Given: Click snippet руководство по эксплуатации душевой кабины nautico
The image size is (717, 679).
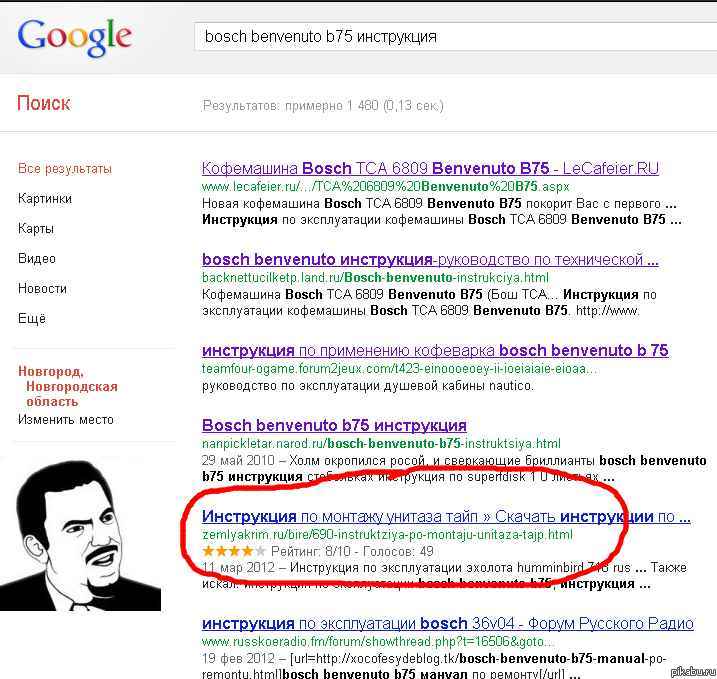Looking at the screenshot, I should click(x=368, y=385).
